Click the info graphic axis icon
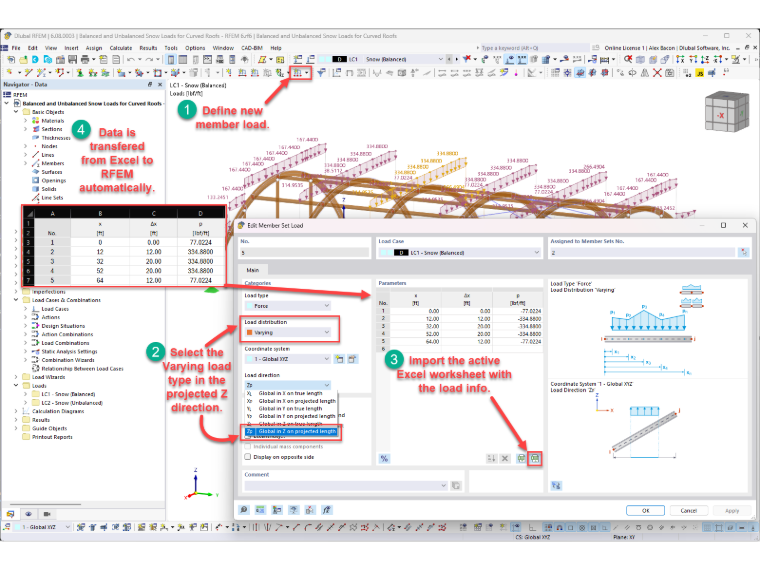 [556, 485]
